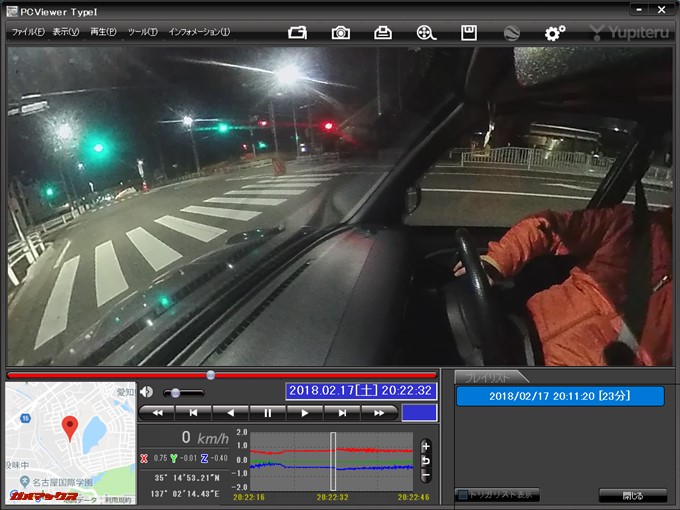This screenshot has width=680, height=510.
Task: Click the save floppy disk icon
Action: (x=468, y=32)
